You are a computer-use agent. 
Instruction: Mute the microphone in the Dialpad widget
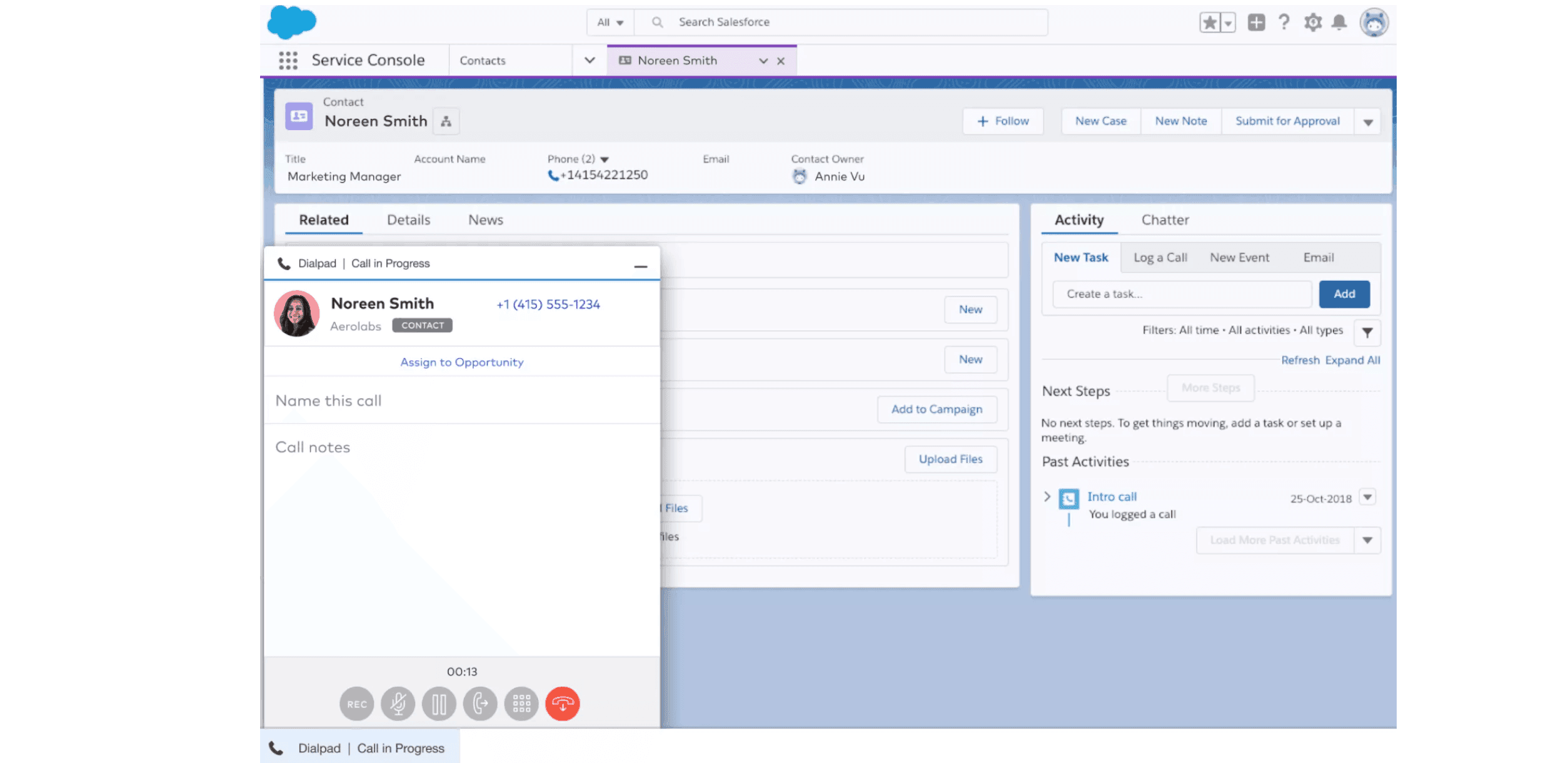coord(398,704)
